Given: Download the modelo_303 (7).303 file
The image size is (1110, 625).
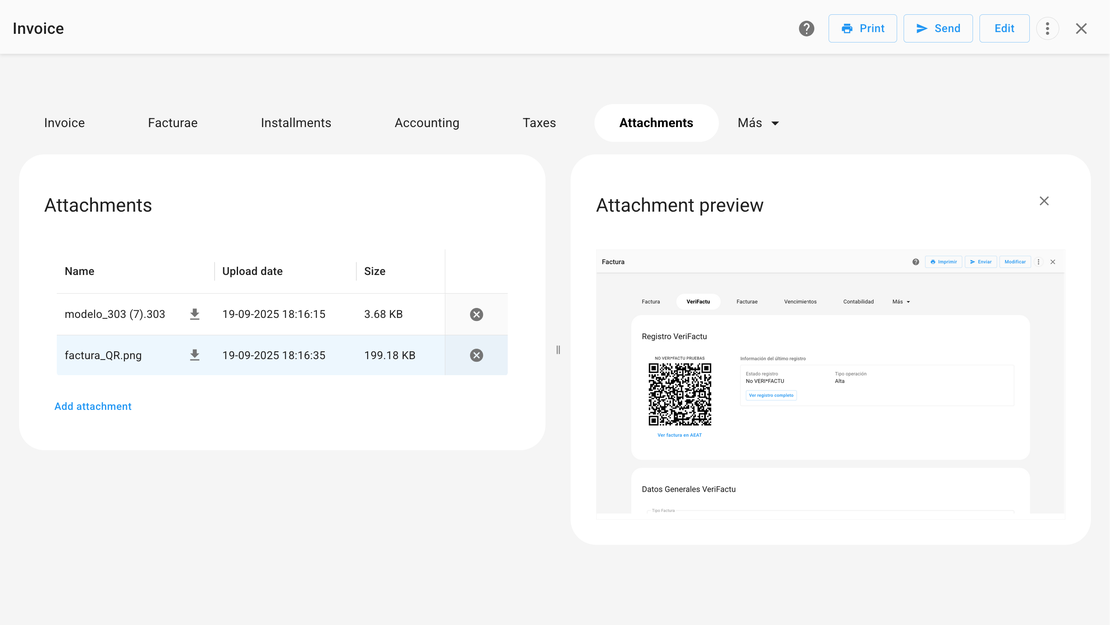Looking at the screenshot, I should point(195,314).
